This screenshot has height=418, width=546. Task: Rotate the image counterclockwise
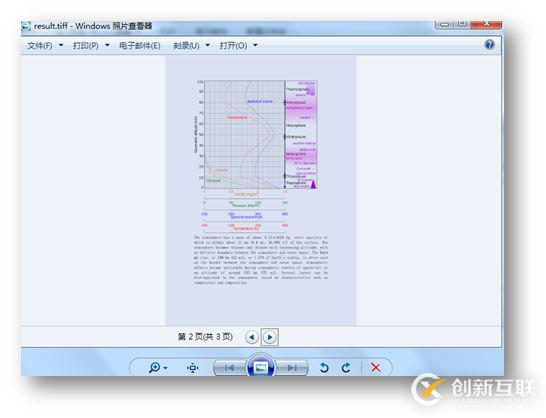click(324, 367)
